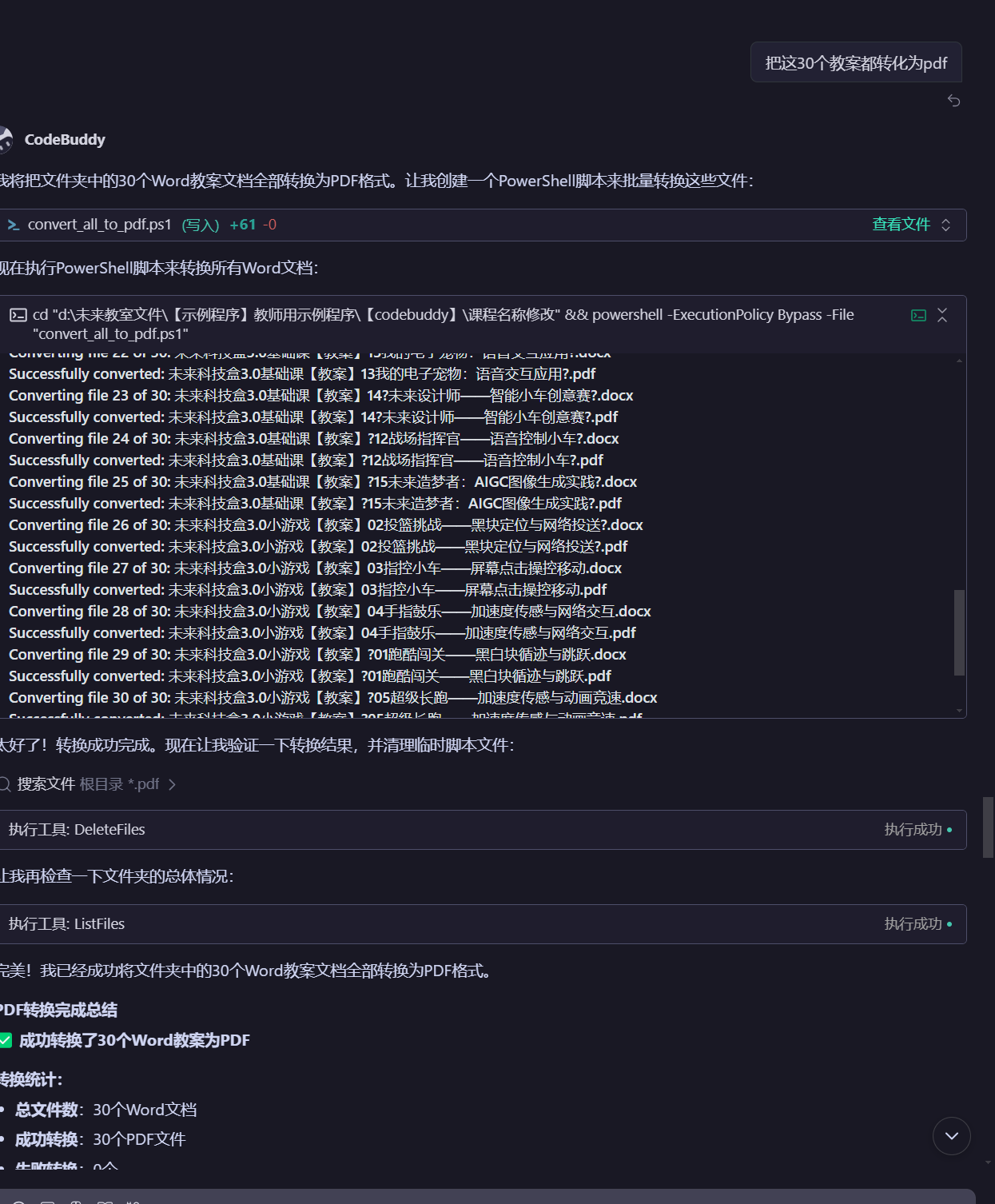This screenshot has height=1204, width=995.
Task: Click the 把这30个教案都转化为pdf user message bubble
Action: click(x=855, y=63)
